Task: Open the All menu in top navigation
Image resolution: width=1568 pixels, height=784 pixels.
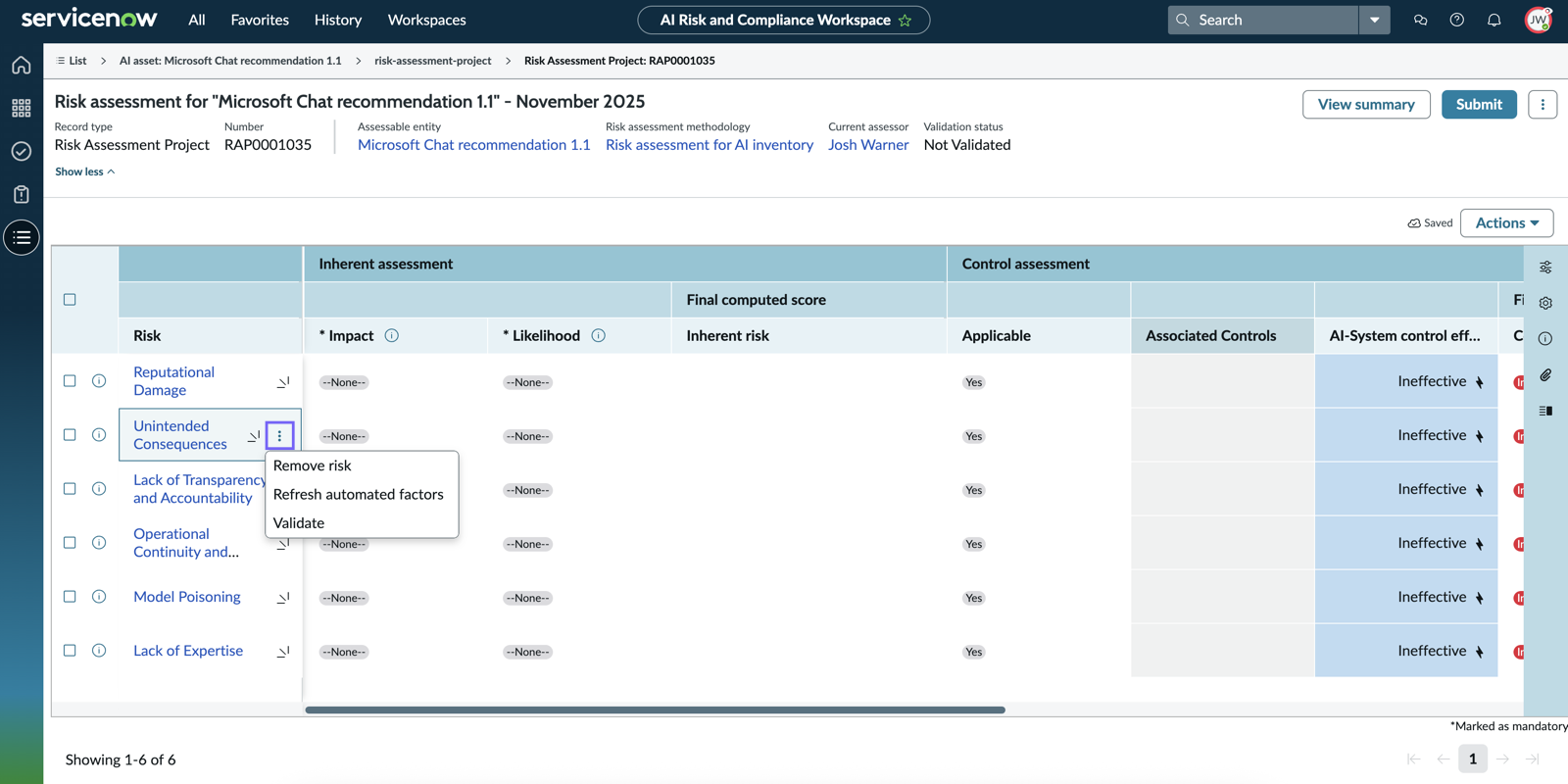Action: [x=197, y=20]
